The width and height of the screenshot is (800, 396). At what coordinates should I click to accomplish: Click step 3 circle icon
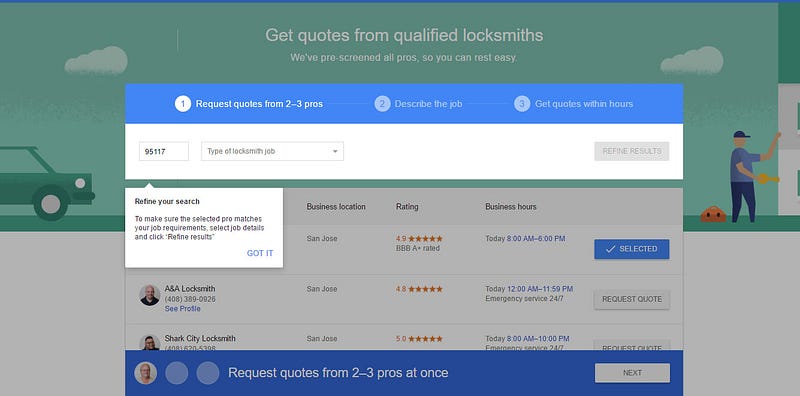point(522,104)
